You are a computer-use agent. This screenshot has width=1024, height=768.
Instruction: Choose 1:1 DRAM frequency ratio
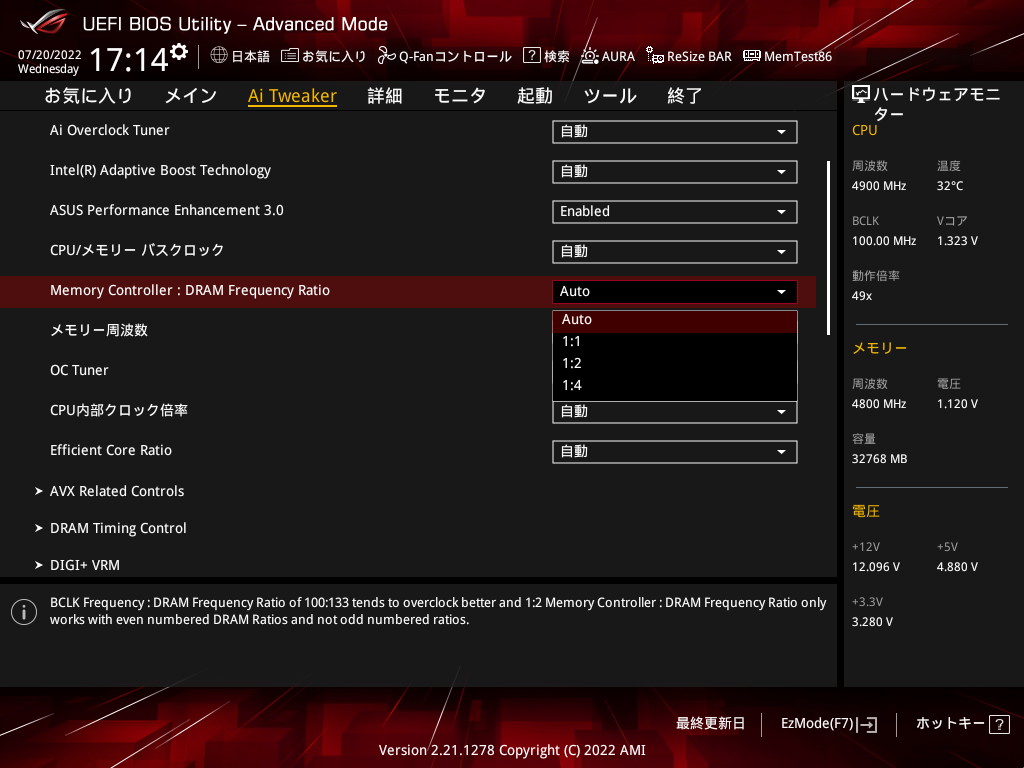(675, 342)
